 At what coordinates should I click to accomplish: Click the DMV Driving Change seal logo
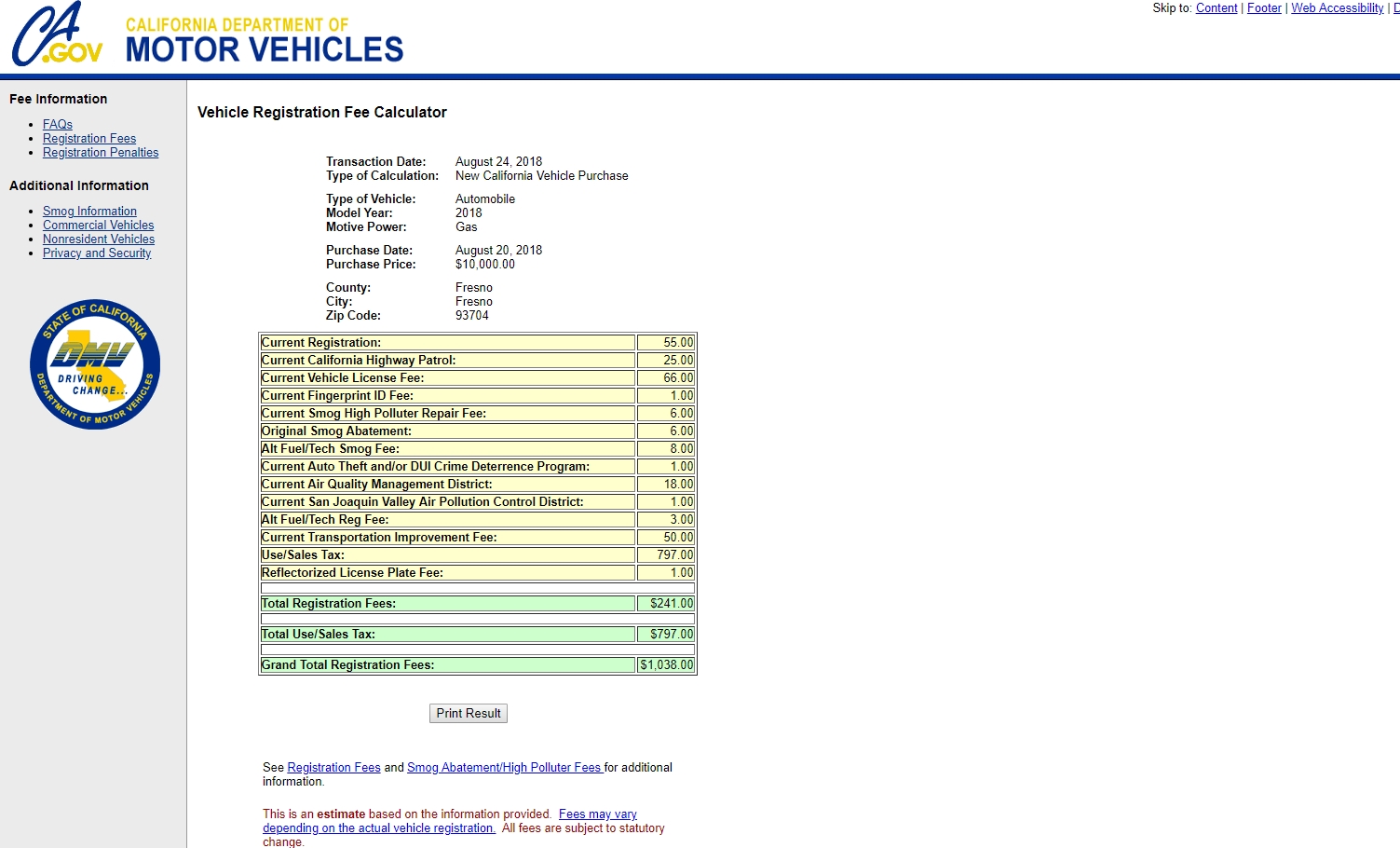pyautogui.click(x=95, y=364)
